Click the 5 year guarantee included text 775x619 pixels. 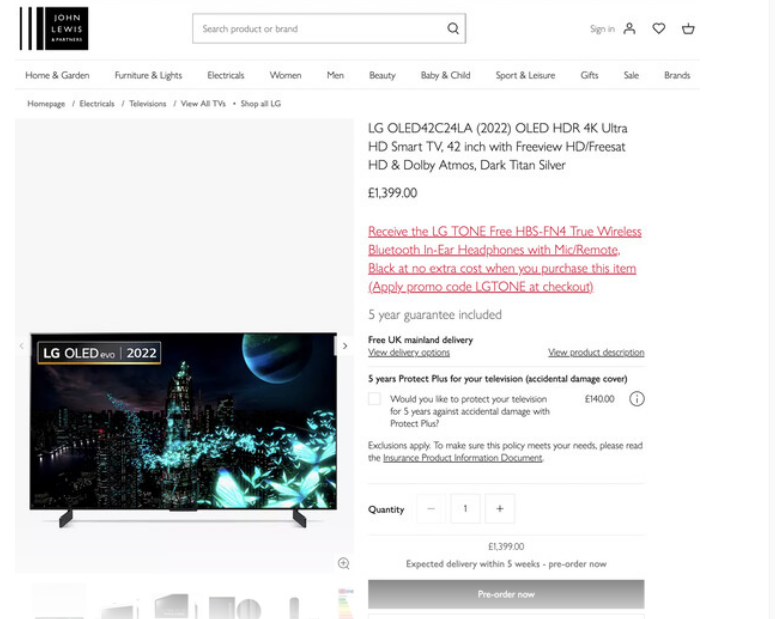click(435, 314)
